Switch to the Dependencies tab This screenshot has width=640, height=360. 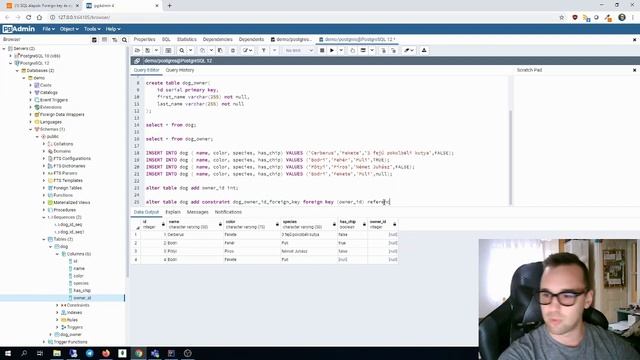click(x=218, y=40)
